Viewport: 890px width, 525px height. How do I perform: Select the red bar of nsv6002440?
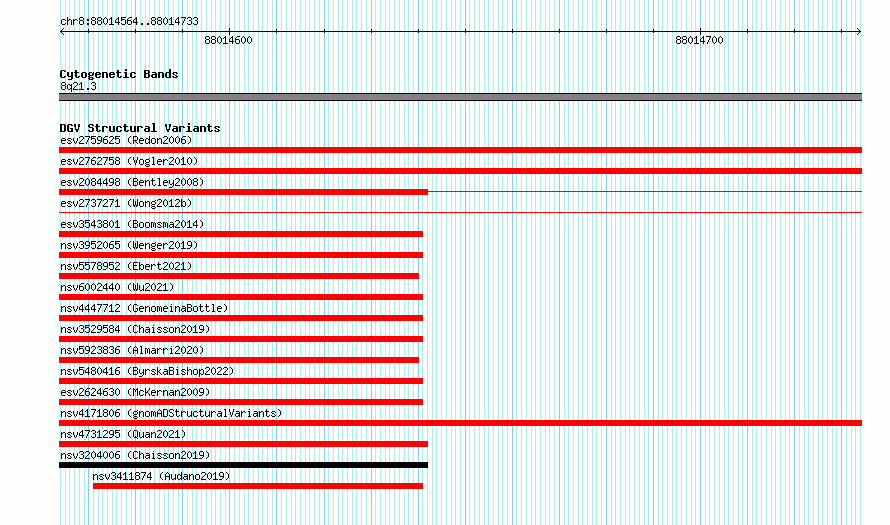241,297
